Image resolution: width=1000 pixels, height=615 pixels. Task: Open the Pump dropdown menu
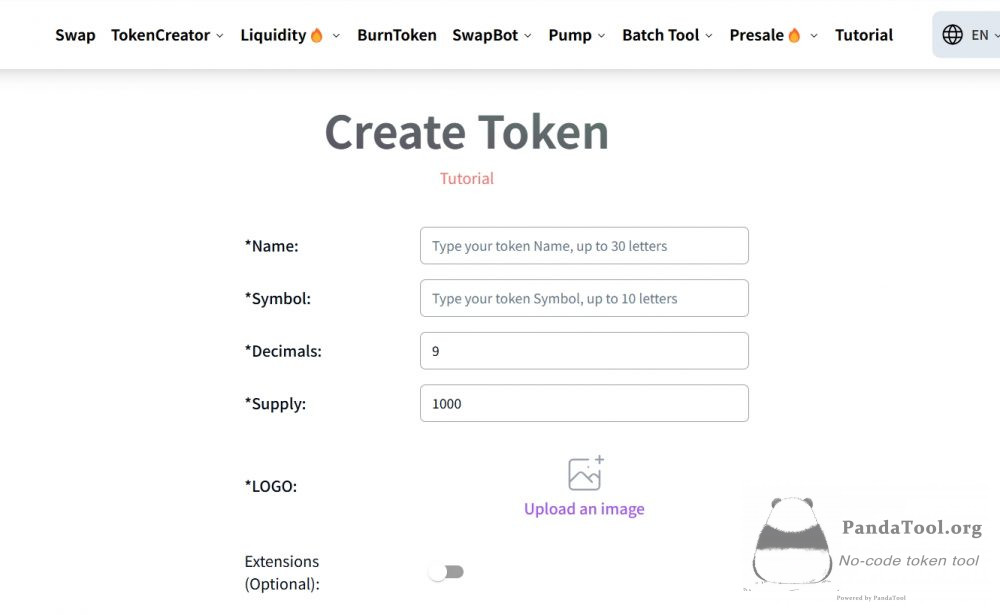(577, 35)
